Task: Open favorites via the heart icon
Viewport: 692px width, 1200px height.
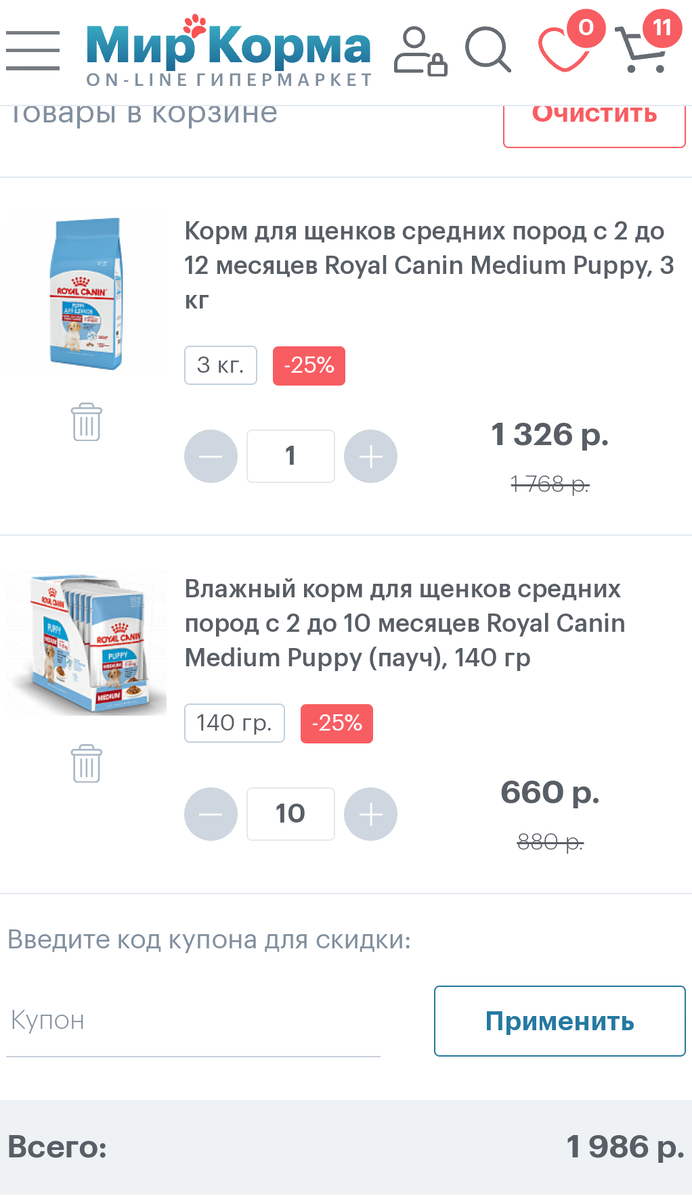Action: coord(565,52)
